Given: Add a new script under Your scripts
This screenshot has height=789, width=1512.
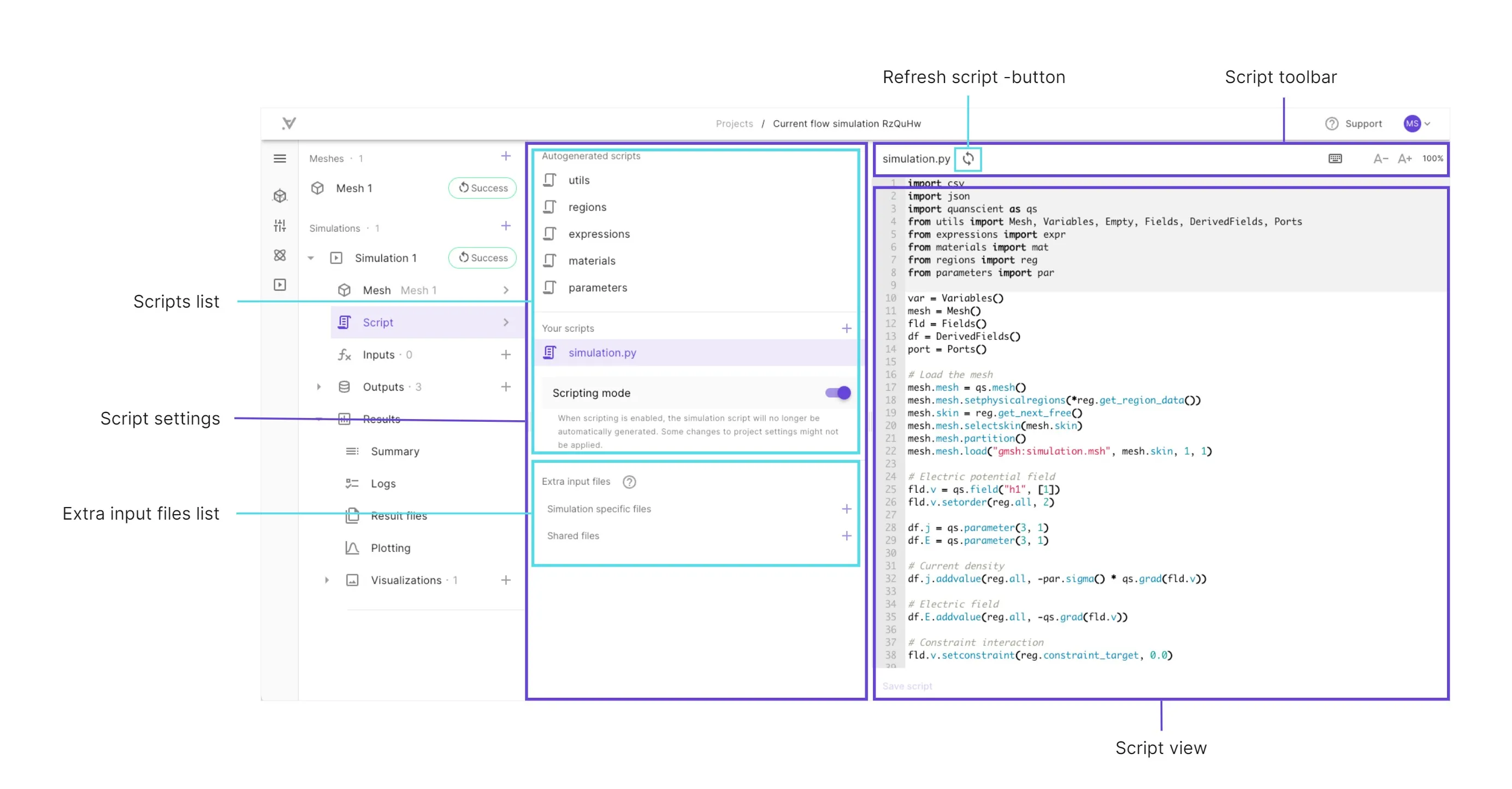Looking at the screenshot, I should (846, 328).
